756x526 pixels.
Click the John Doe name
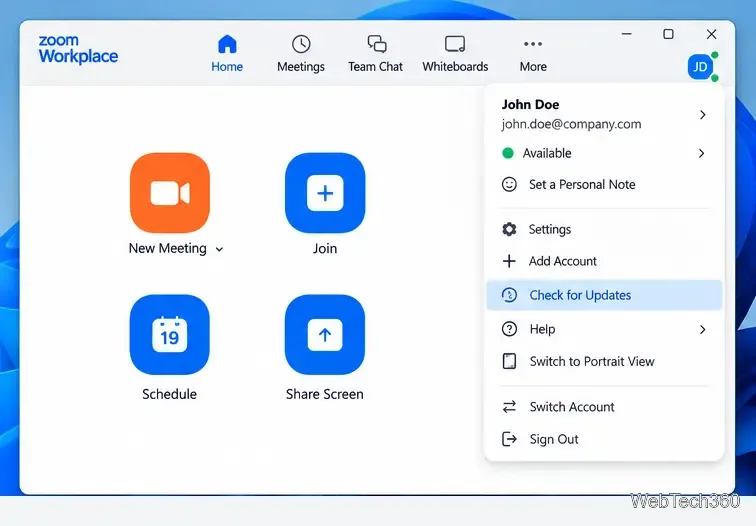(x=530, y=105)
